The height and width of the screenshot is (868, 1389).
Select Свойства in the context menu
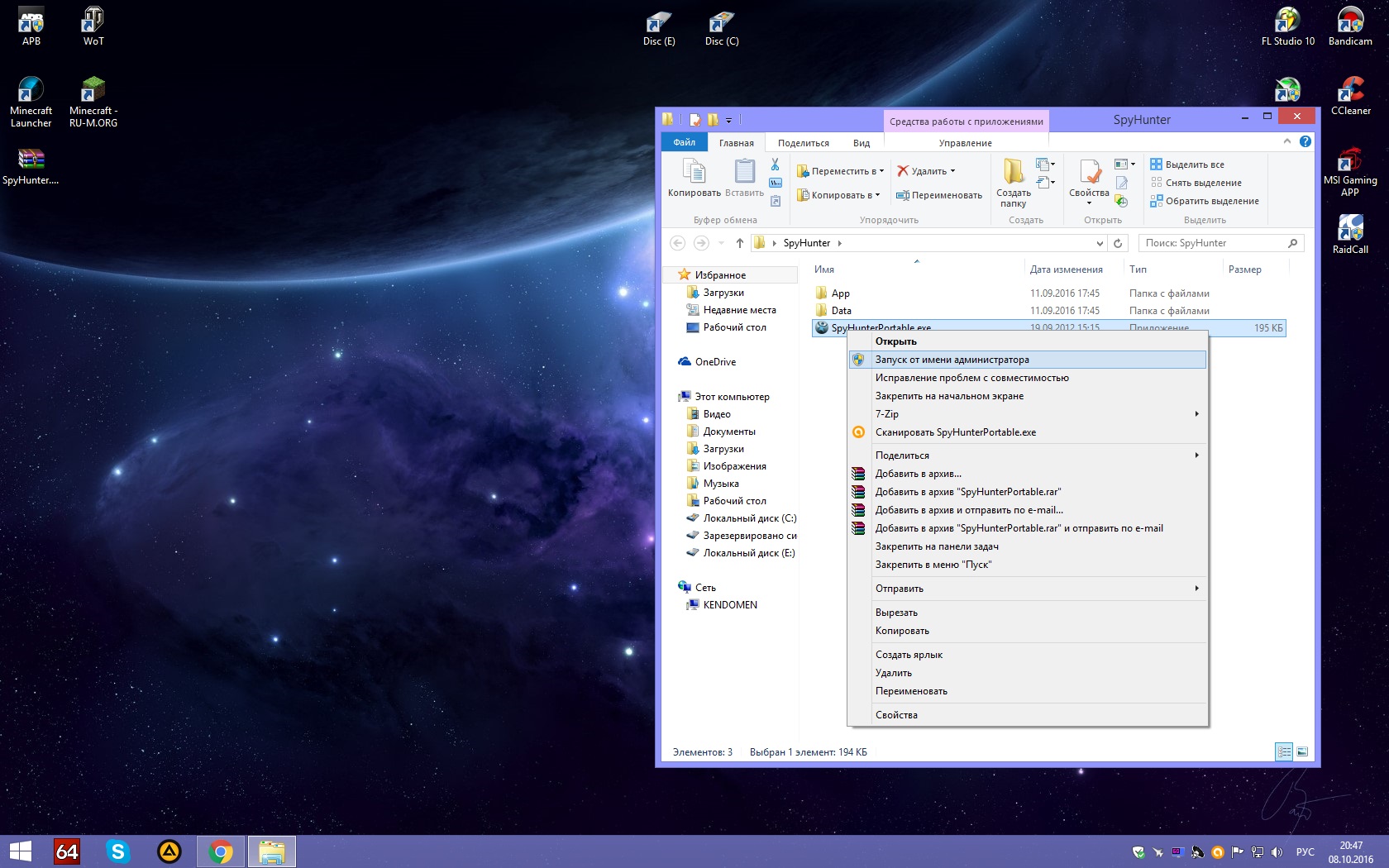(1028, 715)
